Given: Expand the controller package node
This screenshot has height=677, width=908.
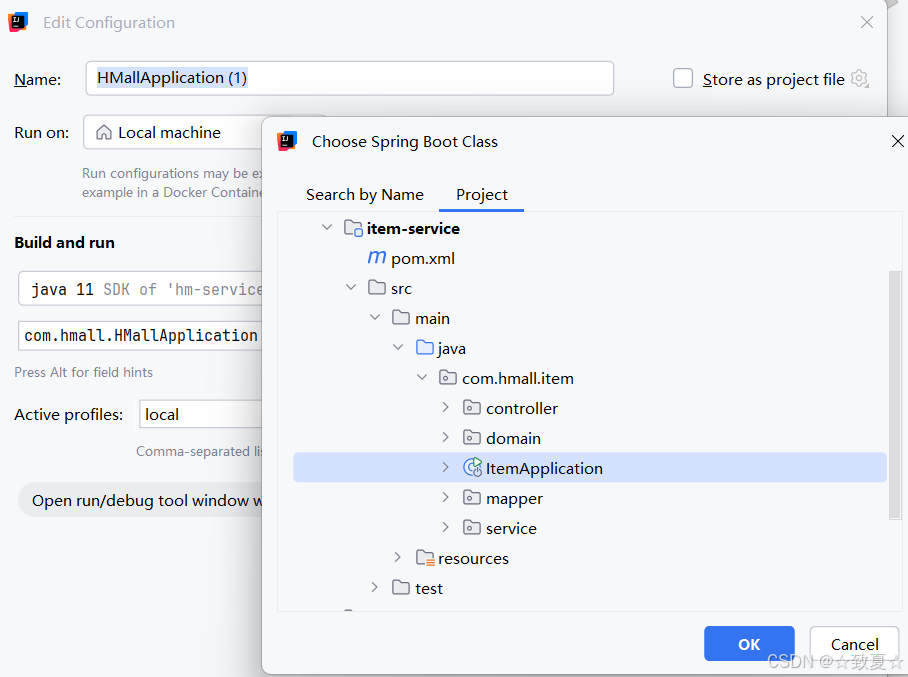Looking at the screenshot, I should click(x=445, y=407).
